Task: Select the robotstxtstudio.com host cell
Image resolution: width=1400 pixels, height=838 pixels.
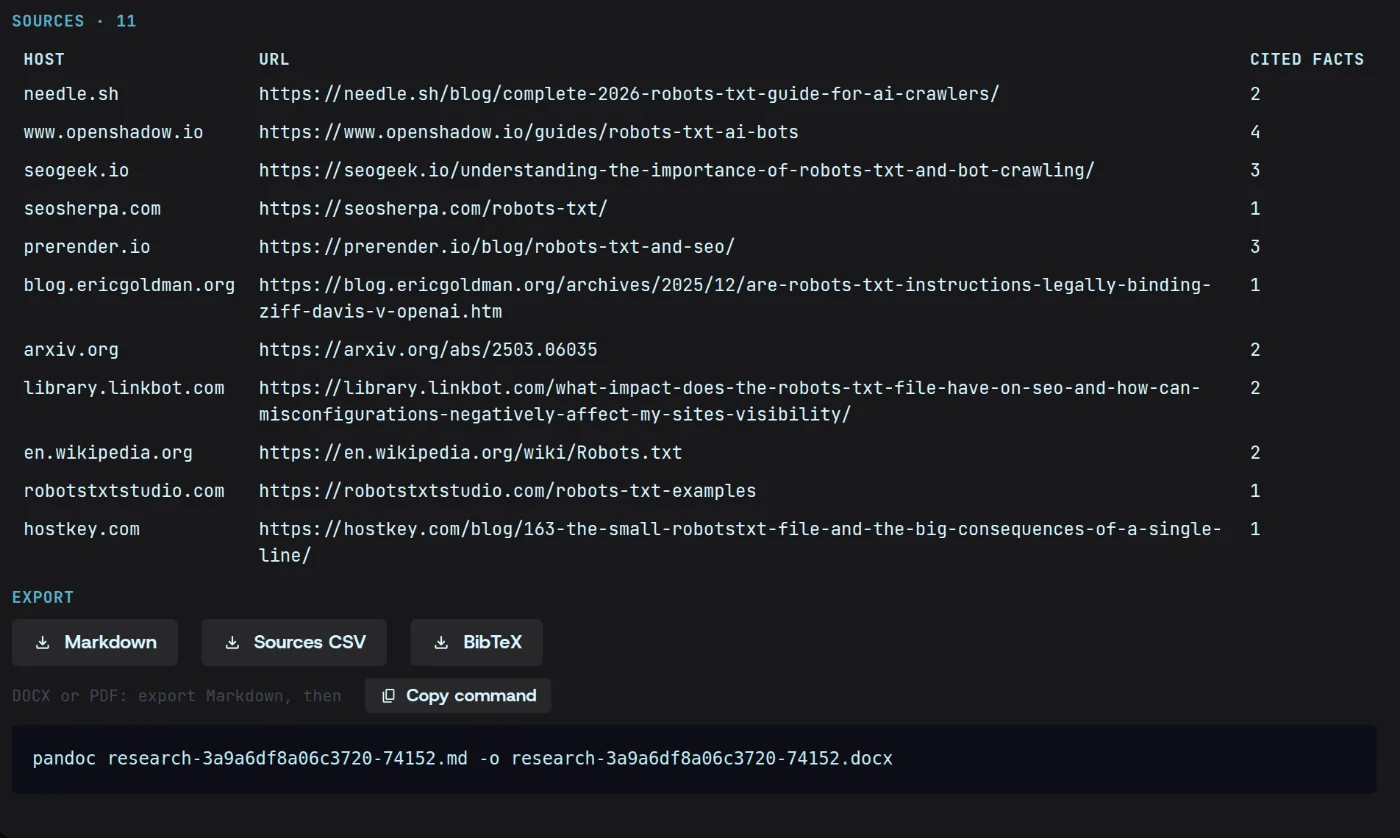Action: point(124,491)
